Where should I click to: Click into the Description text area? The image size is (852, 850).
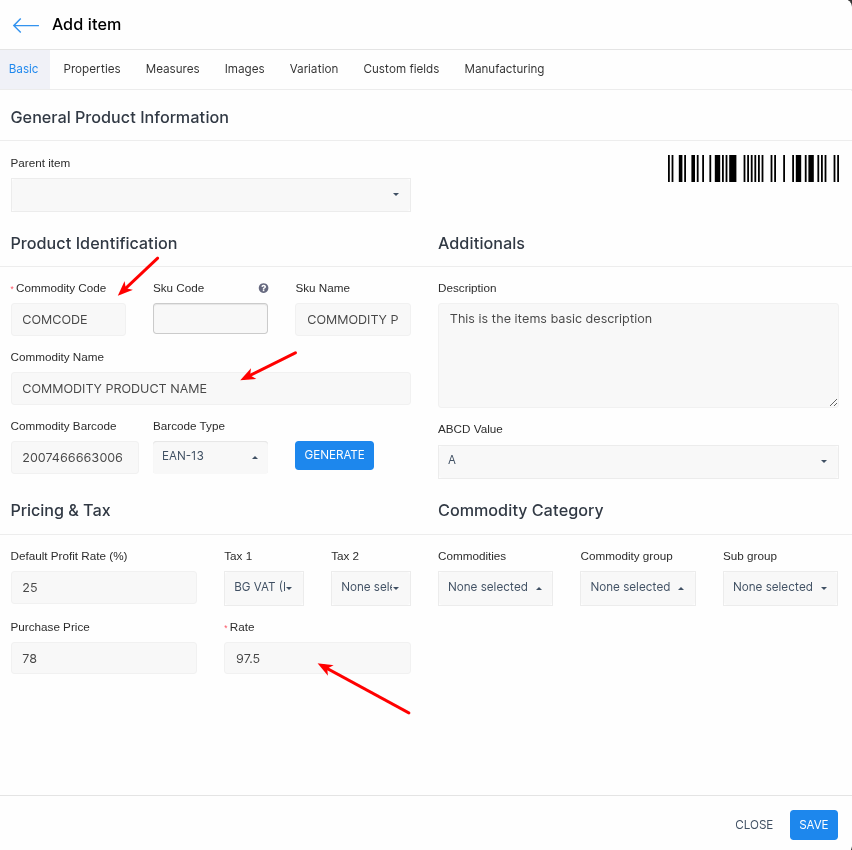pos(638,355)
